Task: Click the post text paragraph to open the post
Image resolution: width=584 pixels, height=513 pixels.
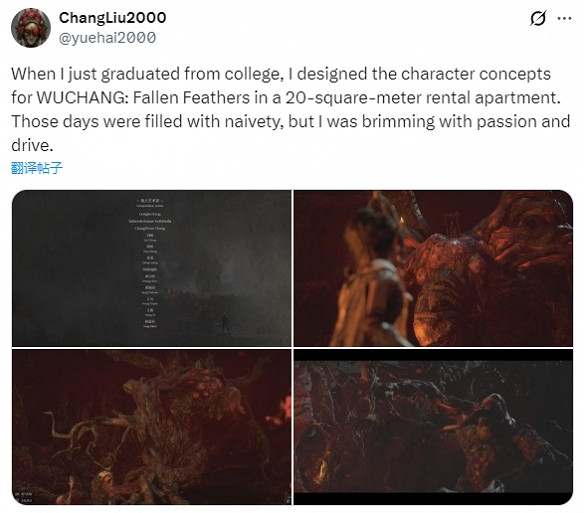Action: coord(291,109)
